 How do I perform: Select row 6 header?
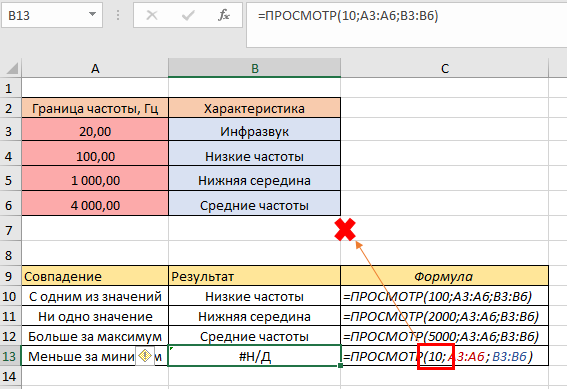click(x=10, y=204)
